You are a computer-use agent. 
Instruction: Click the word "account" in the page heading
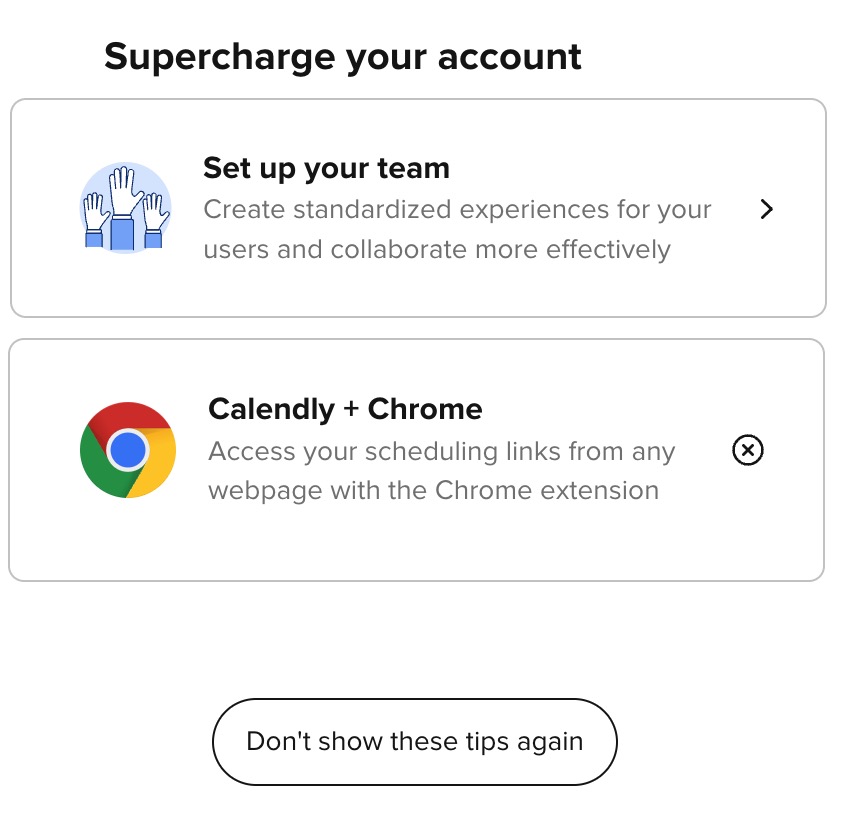click(x=507, y=57)
